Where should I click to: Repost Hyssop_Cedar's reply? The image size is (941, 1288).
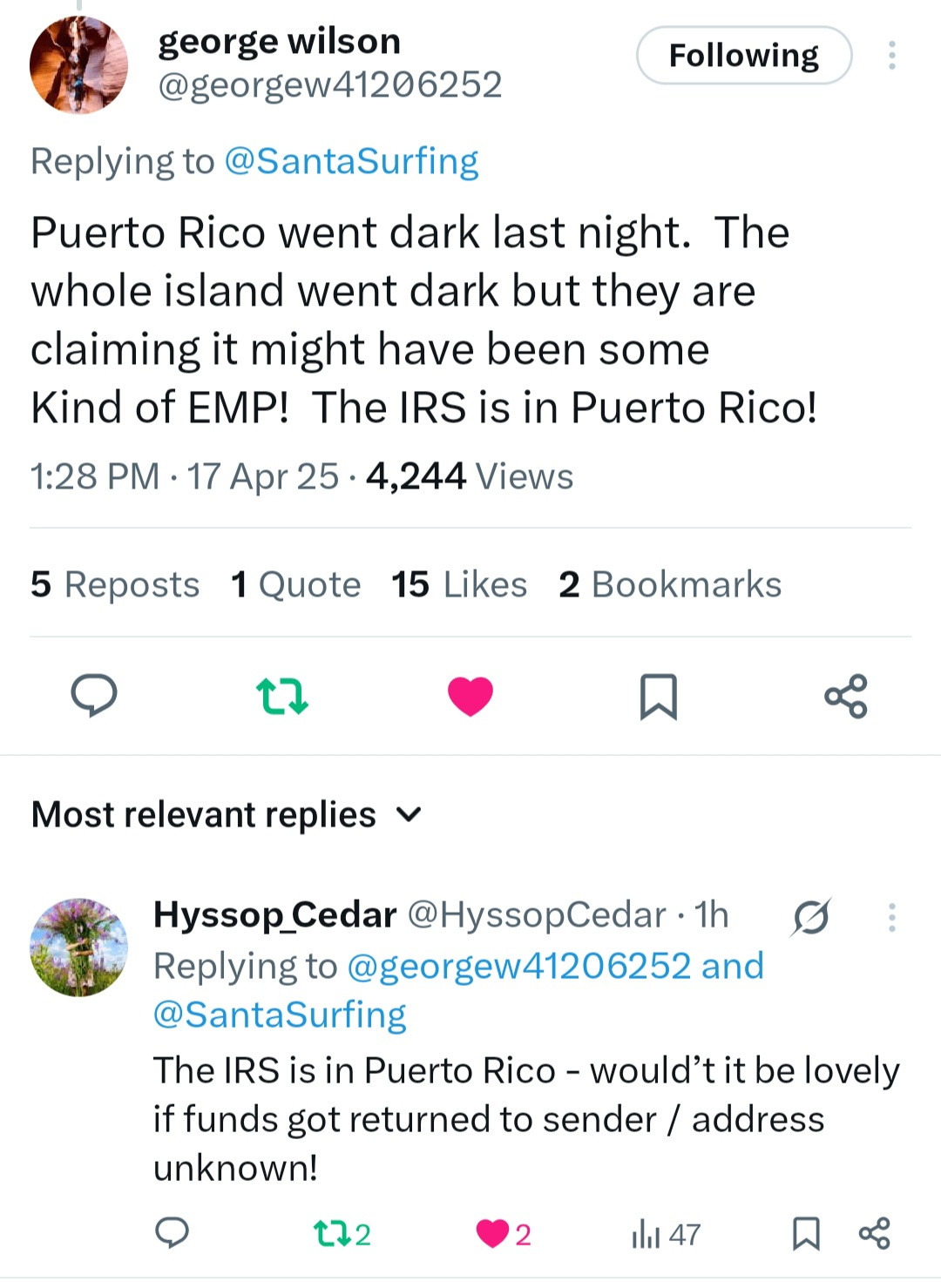(329, 1233)
